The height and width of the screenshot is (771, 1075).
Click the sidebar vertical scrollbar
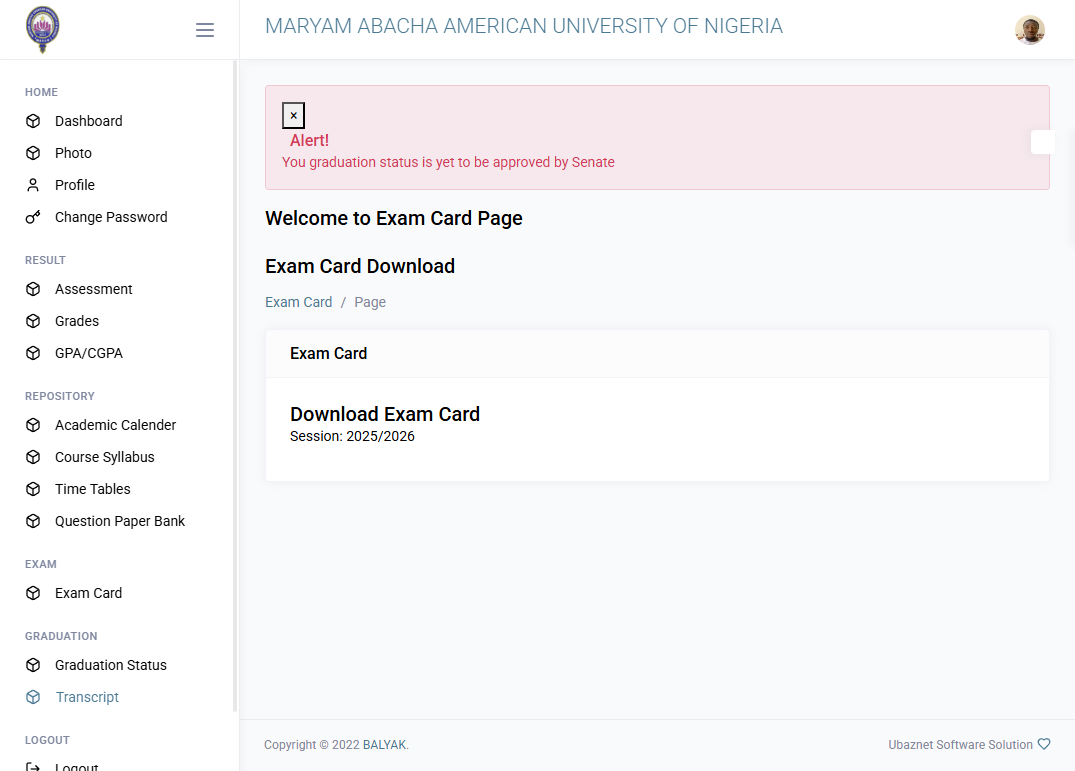(x=235, y=386)
